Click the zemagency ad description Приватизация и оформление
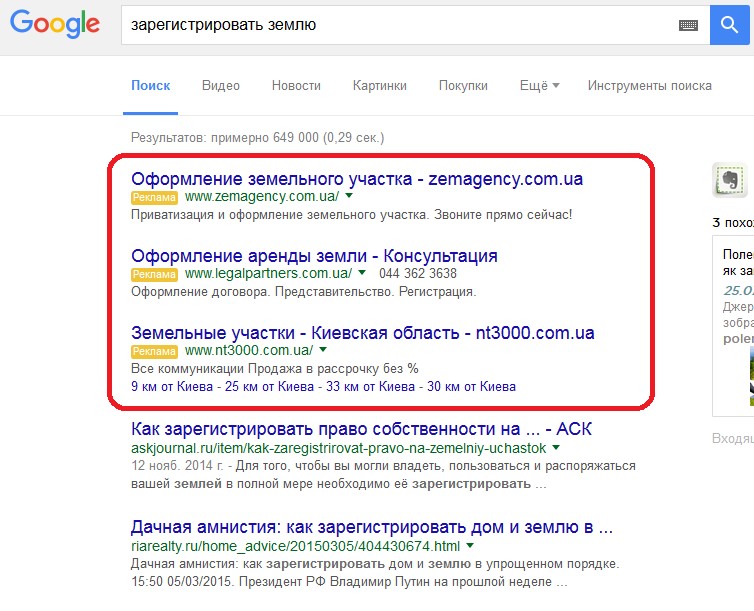This screenshot has height=611, width=754. [x=352, y=214]
